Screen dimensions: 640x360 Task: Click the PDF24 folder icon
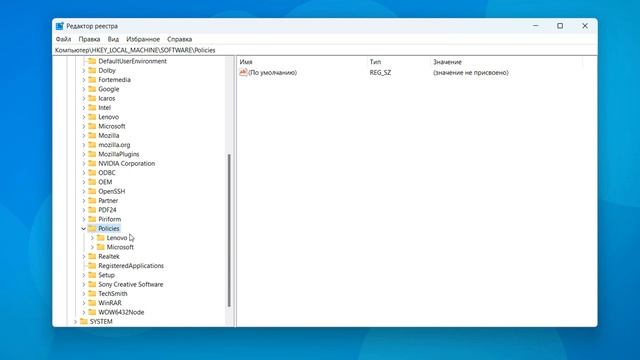(x=92, y=210)
